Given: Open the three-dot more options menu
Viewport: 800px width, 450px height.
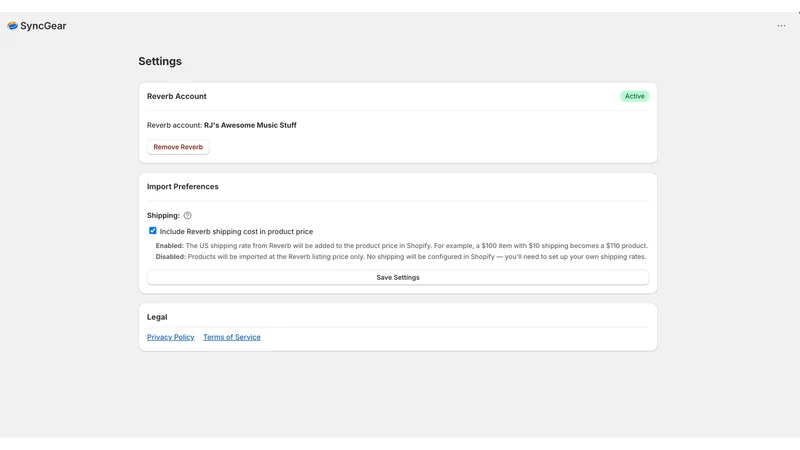Looking at the screenshot, I should (781, 26).
